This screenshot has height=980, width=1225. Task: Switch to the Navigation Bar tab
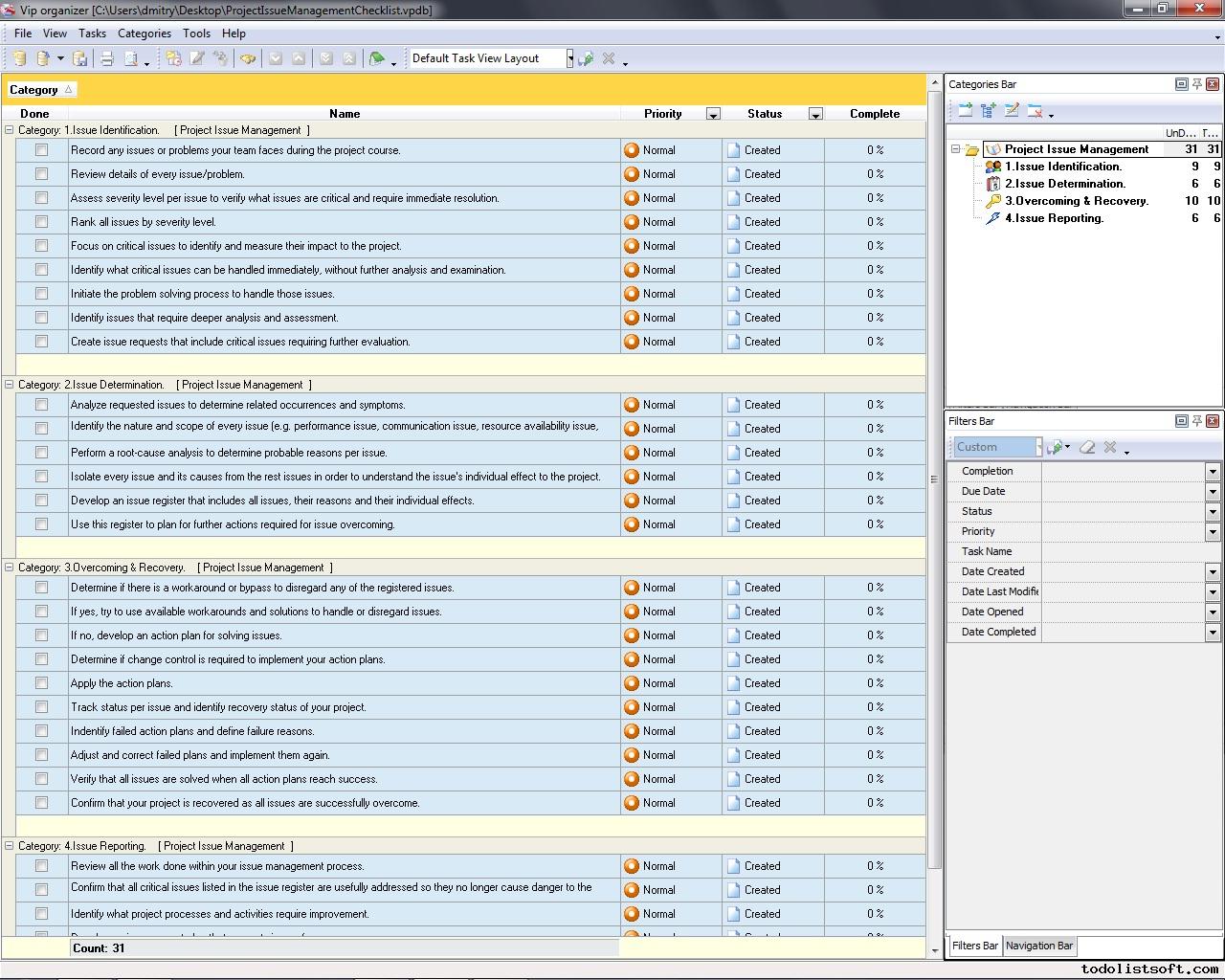[1038, 946]
